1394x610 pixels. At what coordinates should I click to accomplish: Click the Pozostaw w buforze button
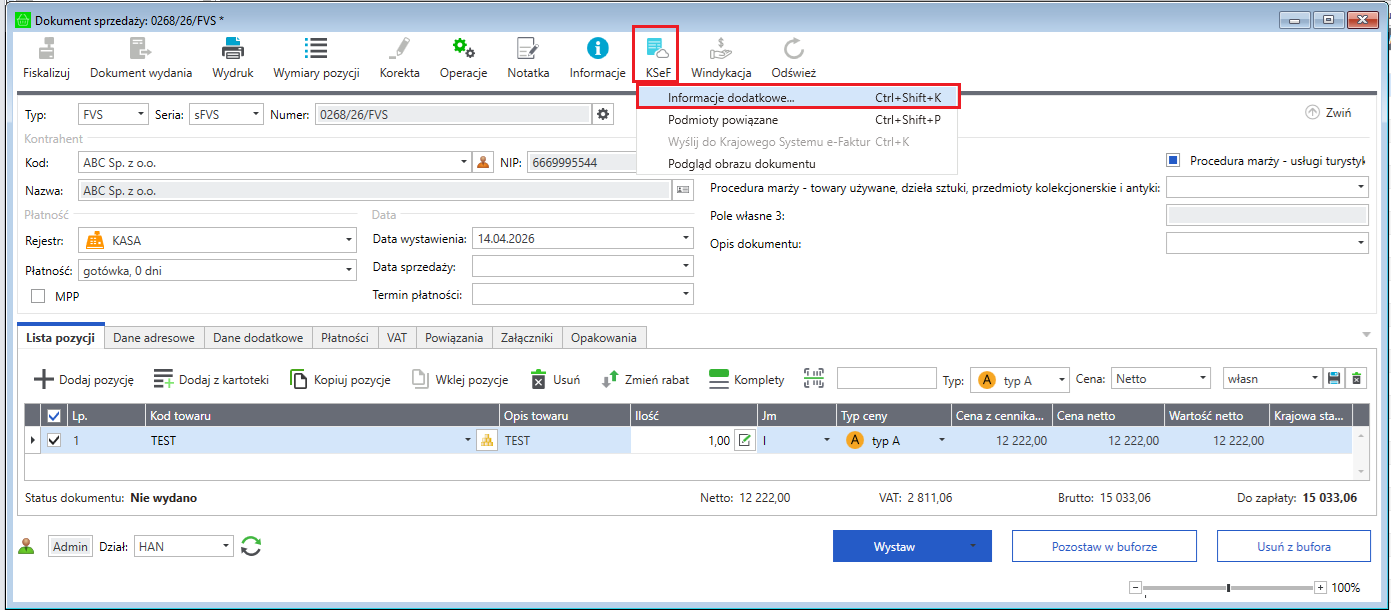[x=1104, y=547]
